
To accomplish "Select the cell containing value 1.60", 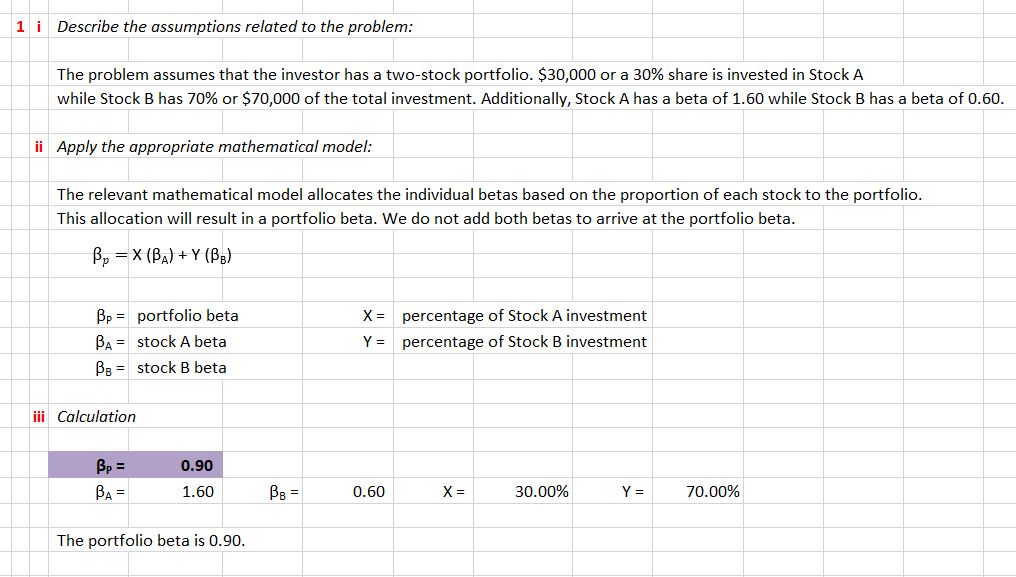I will click(x=197, y=491).
